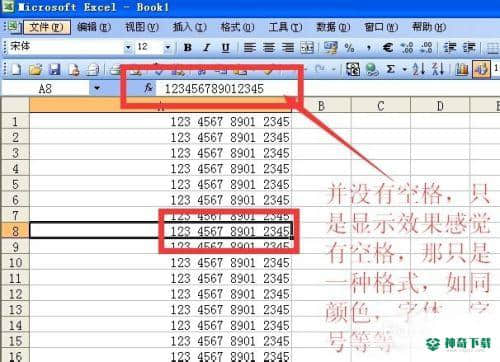Select row 8 header
The width and height of the screenshot is (500, 362).
coord(15,231)
